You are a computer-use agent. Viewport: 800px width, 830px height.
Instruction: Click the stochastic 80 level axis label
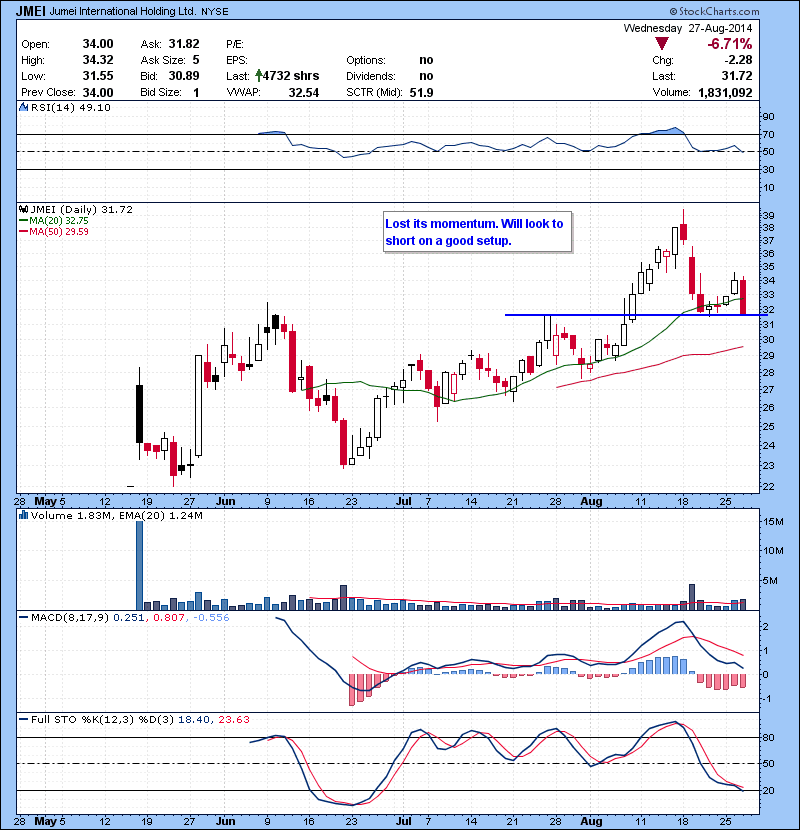[768, 737]
